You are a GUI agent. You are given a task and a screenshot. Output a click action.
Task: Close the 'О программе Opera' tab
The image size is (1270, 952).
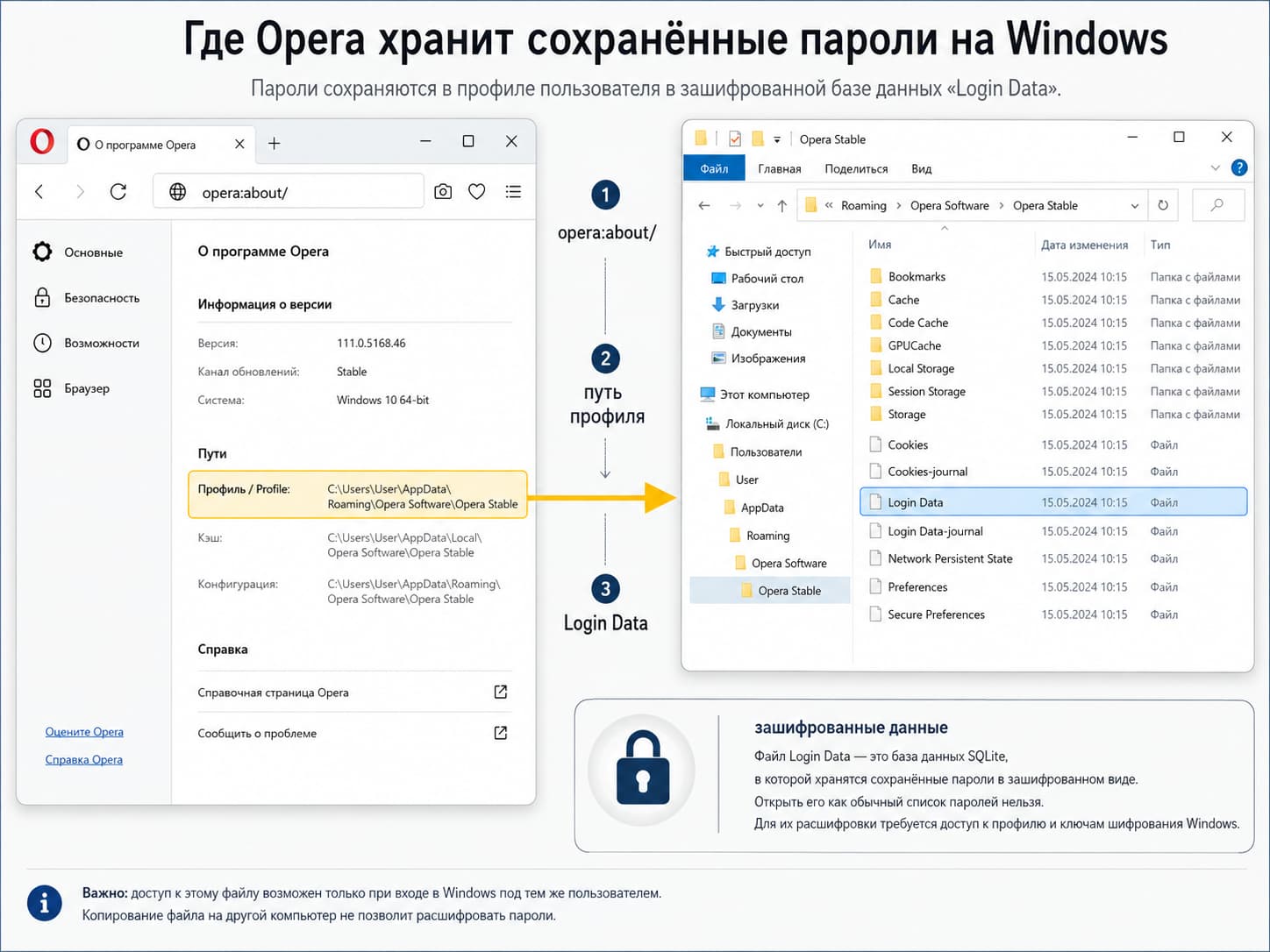[239, 144]
